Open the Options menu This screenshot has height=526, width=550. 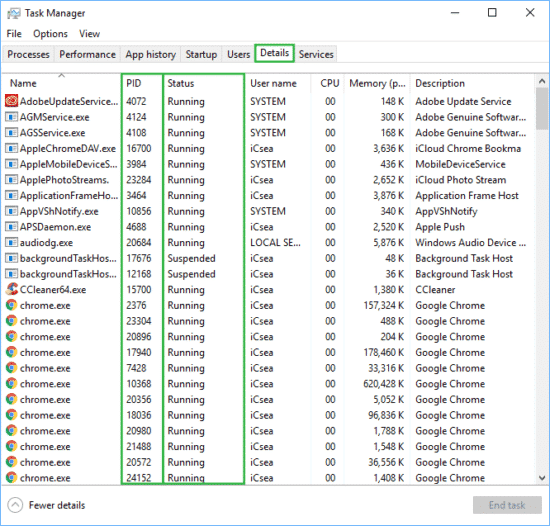point(50,34)
